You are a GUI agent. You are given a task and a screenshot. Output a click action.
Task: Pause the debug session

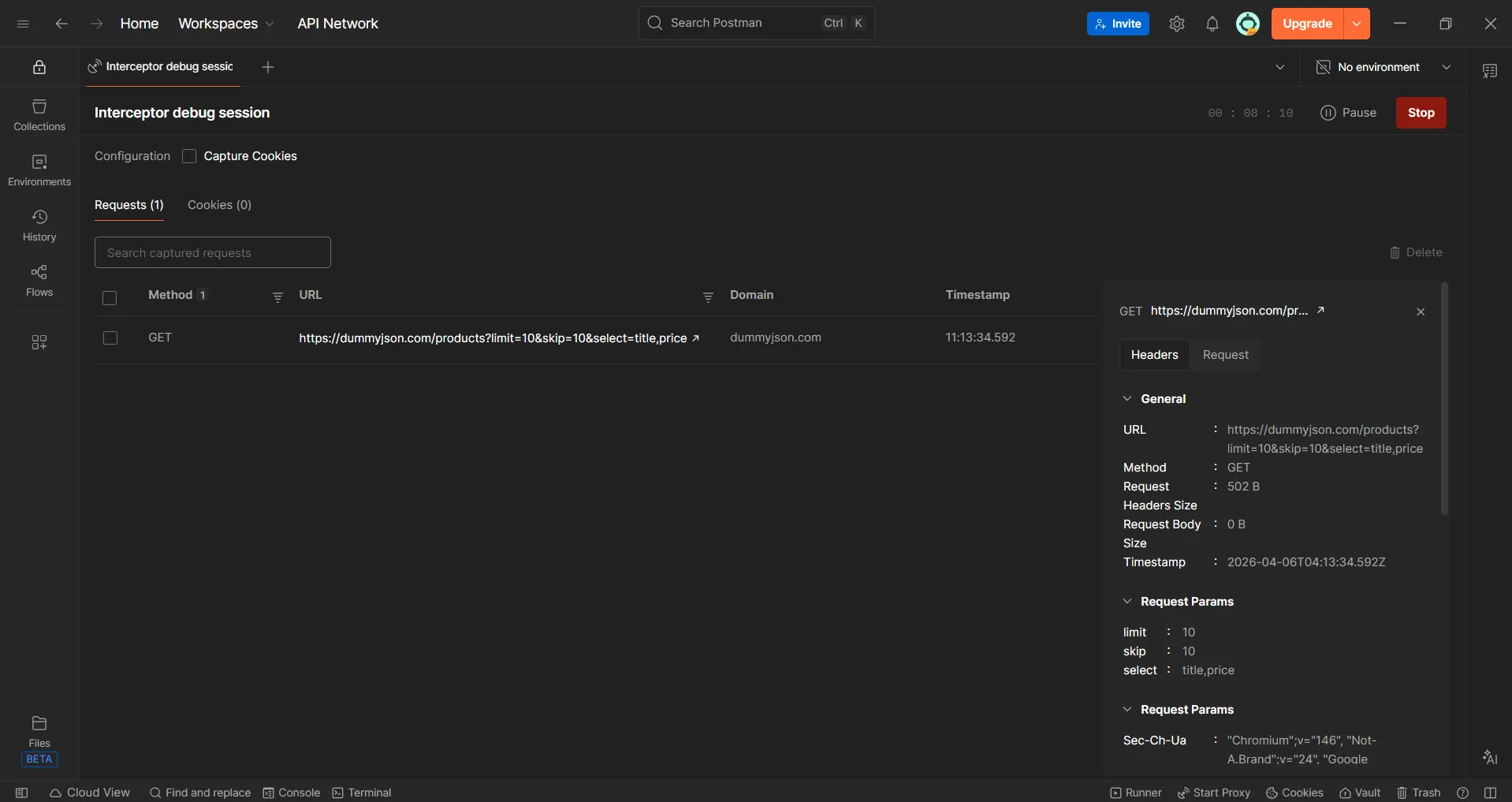click(1348, 113)
